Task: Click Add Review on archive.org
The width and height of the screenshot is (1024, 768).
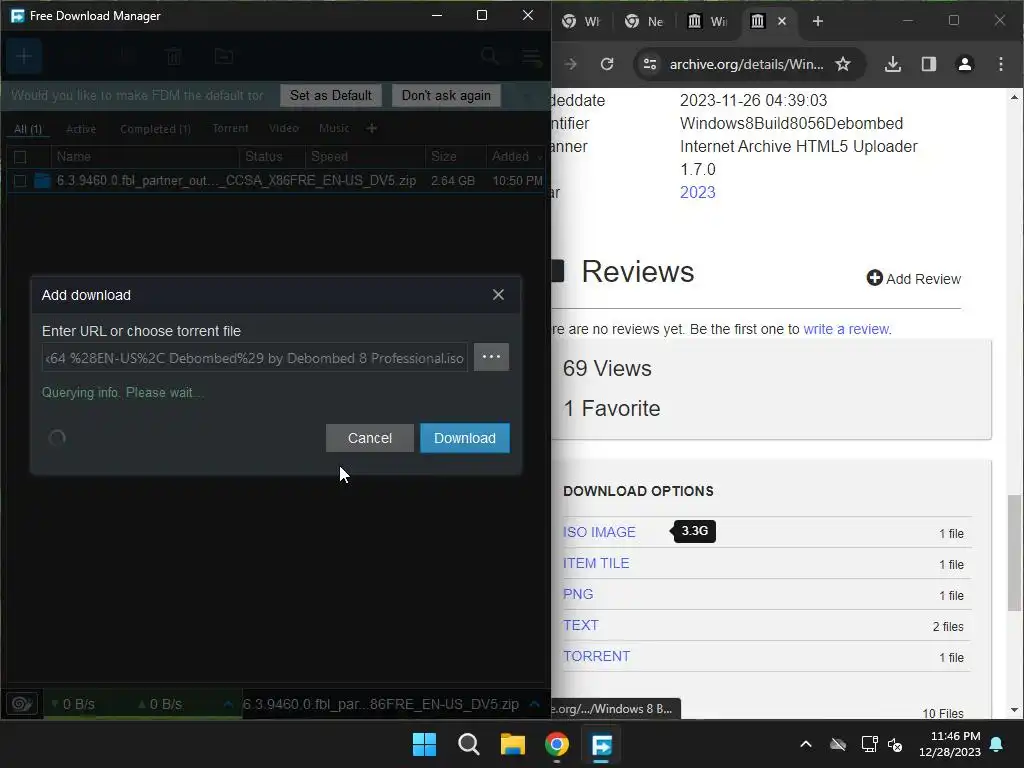Action: click(x=914, y=278)
